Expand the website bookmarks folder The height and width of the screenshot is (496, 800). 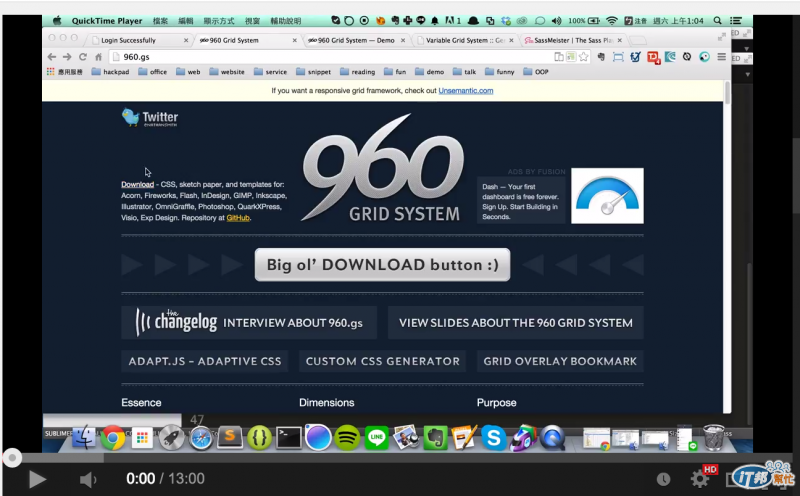(x=227, y=71)
